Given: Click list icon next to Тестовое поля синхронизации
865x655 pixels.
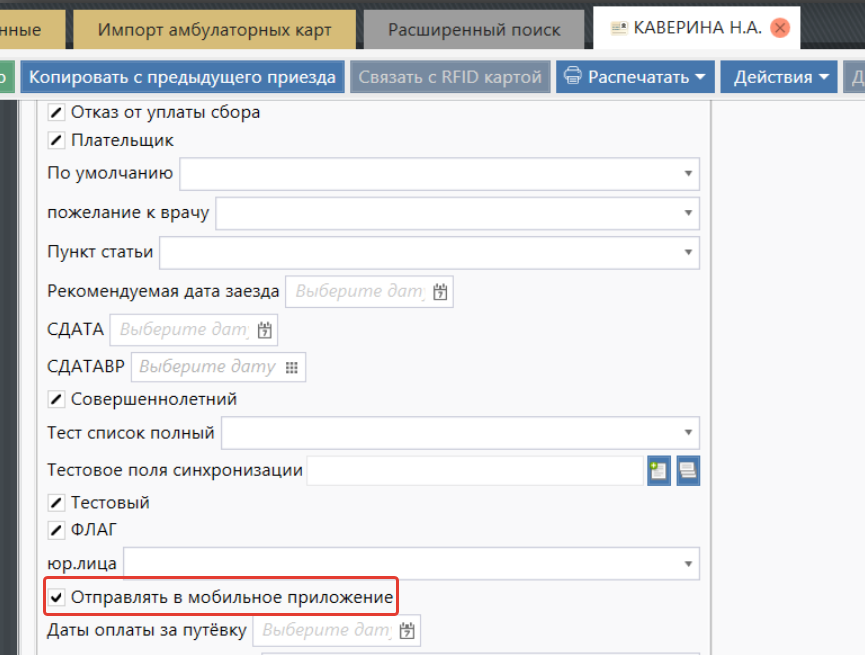Looking at the screenshot, I should coord(688,471).
